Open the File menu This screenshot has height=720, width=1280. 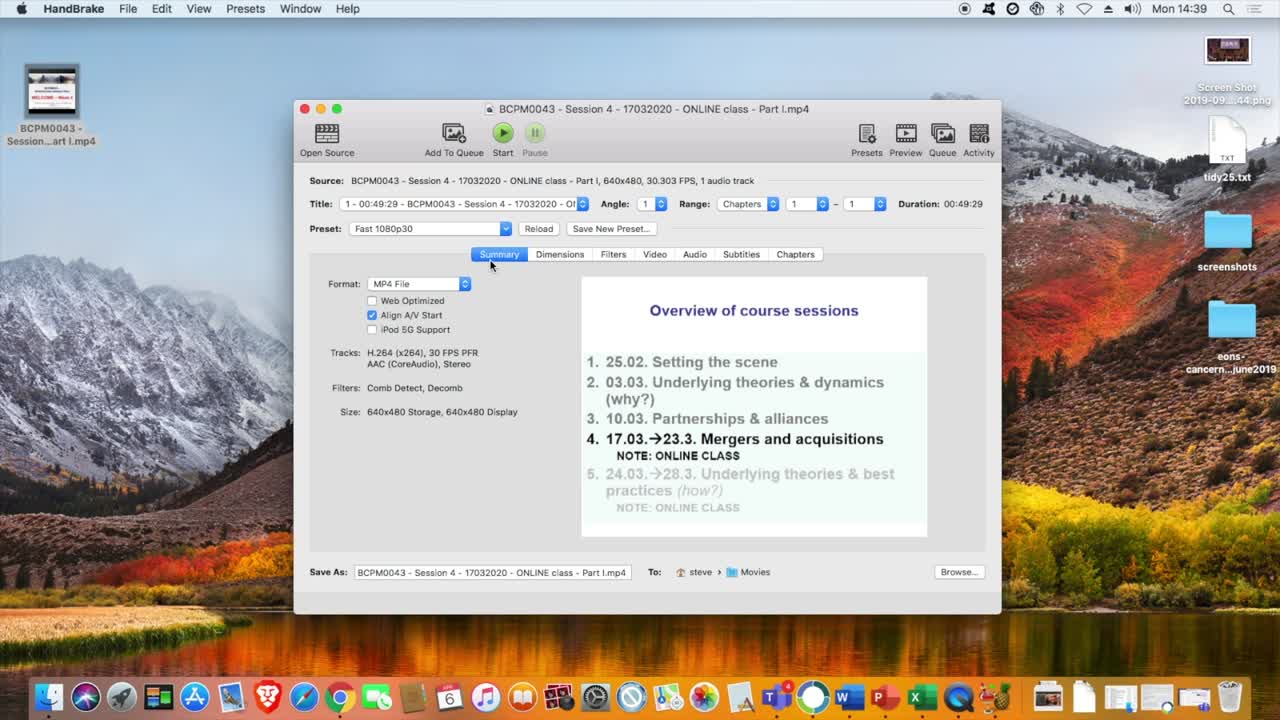click(128, 9)
